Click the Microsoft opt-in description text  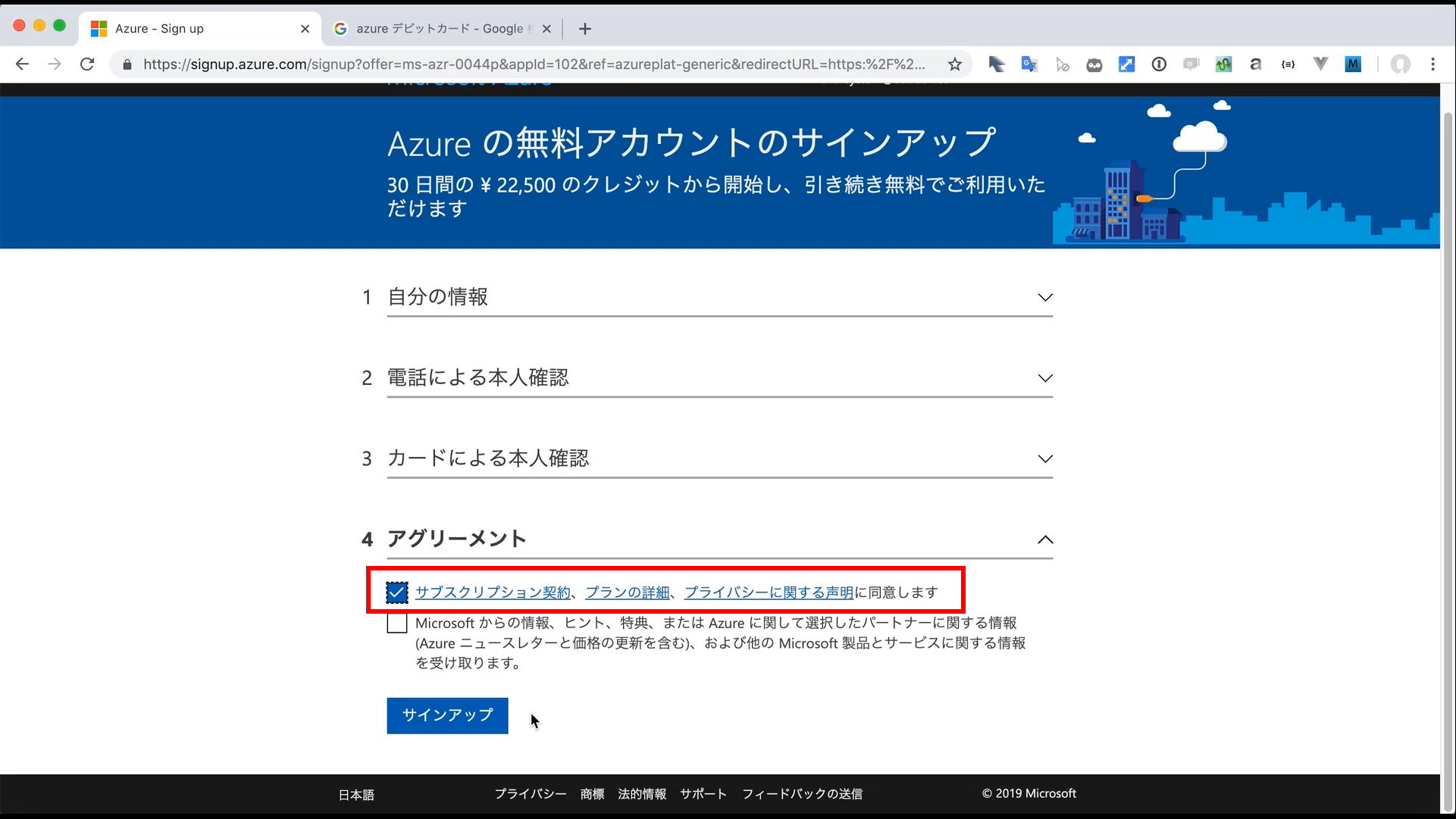click(720, 642)
